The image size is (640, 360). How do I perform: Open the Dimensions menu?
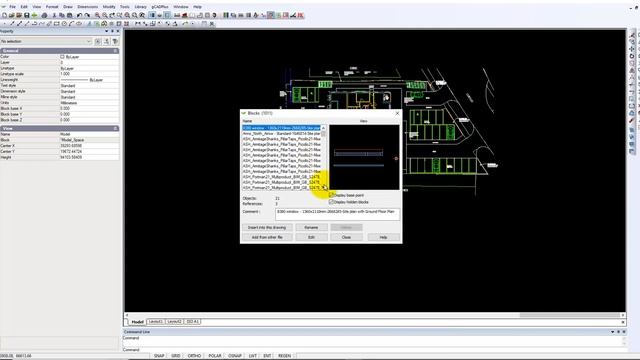[88, 7]
